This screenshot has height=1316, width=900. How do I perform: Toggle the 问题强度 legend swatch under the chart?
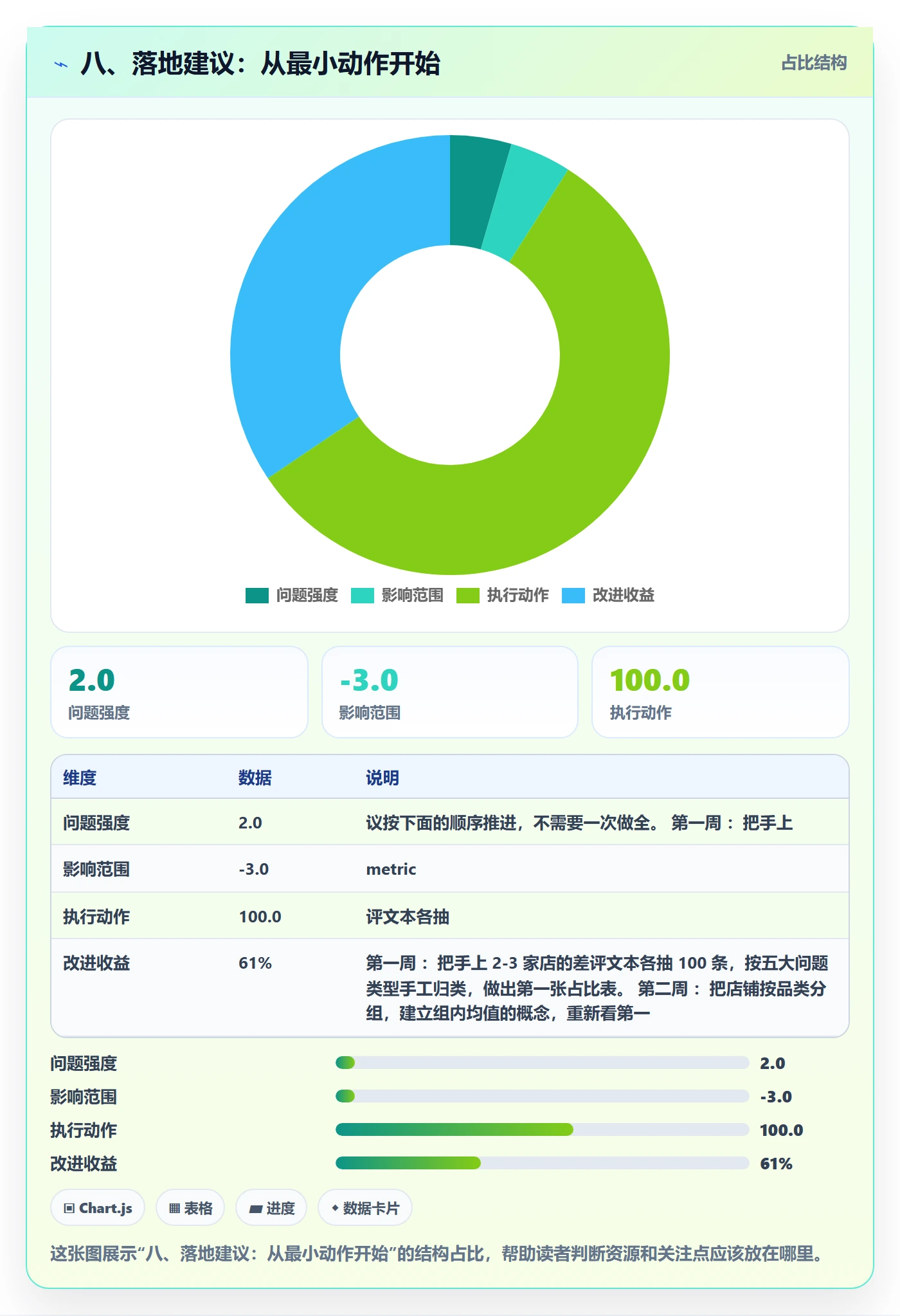(256, 596)
